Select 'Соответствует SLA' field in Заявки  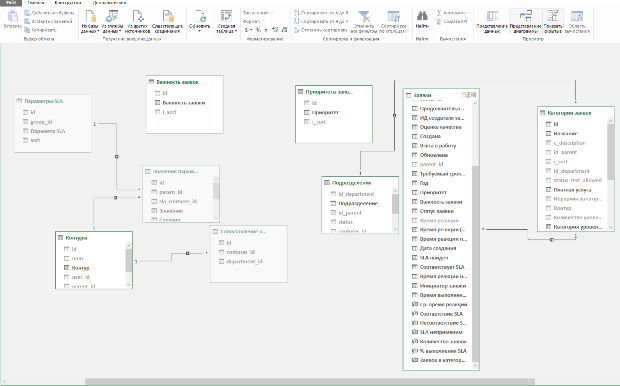(442, 267)
